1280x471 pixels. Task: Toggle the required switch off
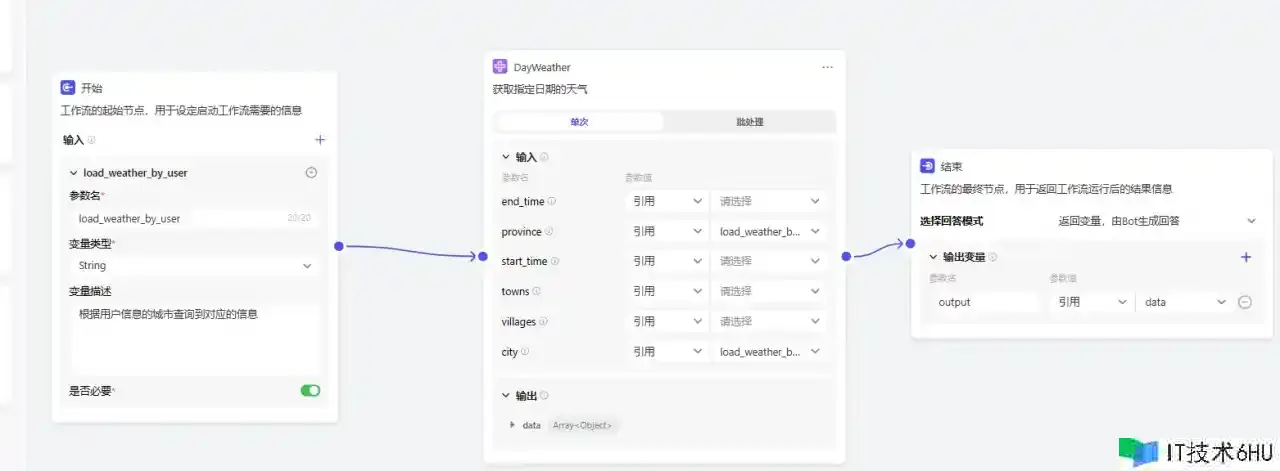pos(310,390)
